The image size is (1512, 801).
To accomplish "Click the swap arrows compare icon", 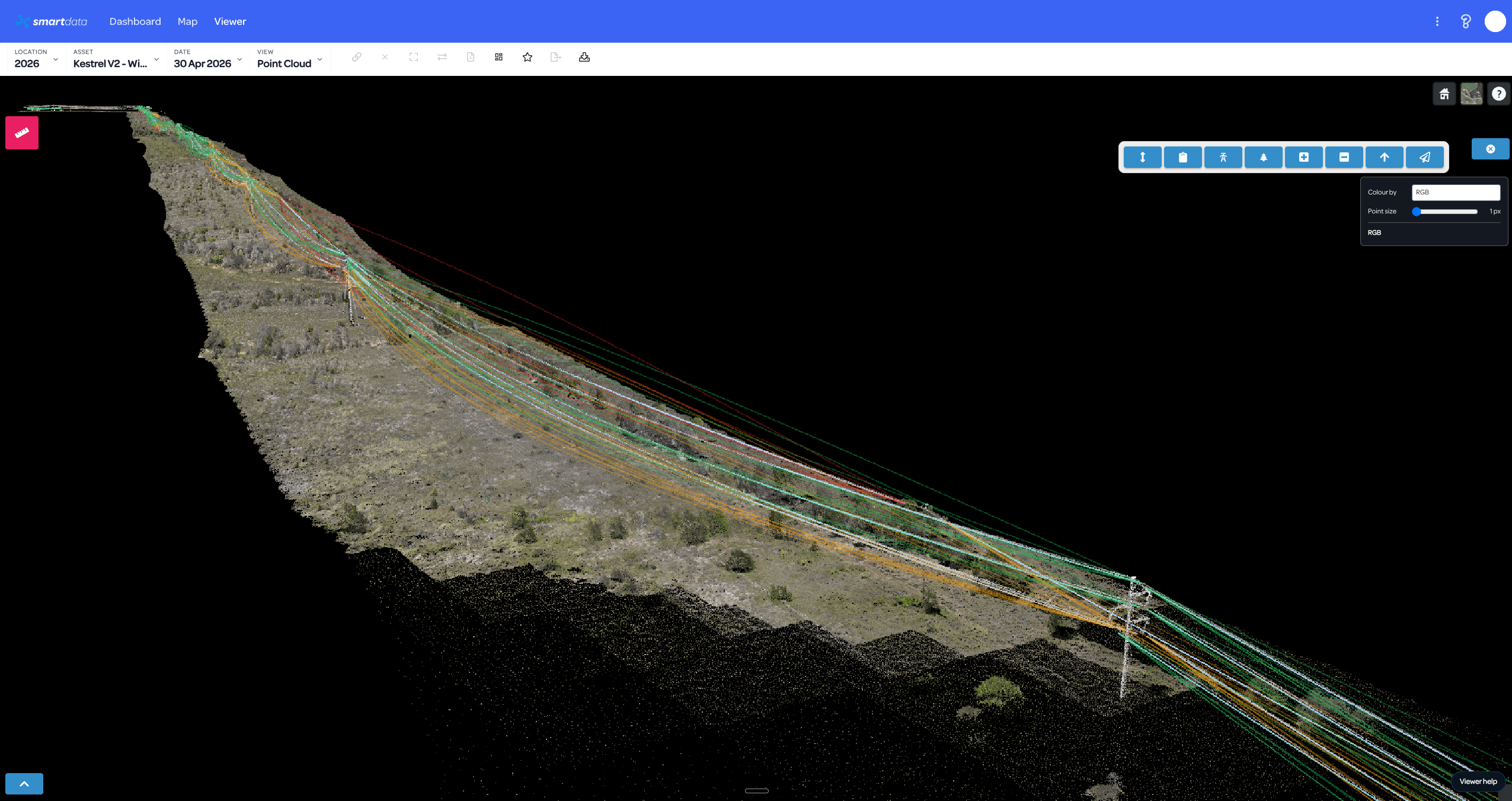I will (x=442, y=57).
